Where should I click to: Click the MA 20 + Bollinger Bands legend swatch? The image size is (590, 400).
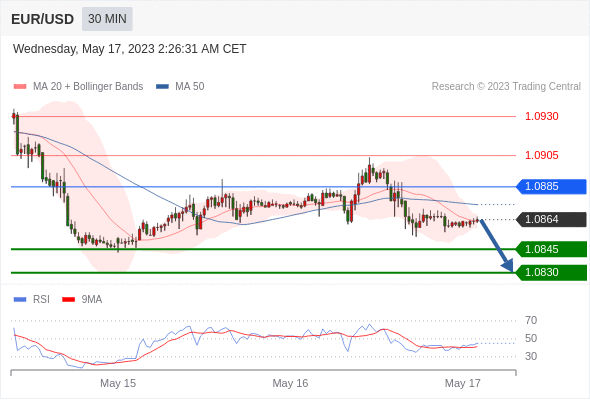point(20,87)
